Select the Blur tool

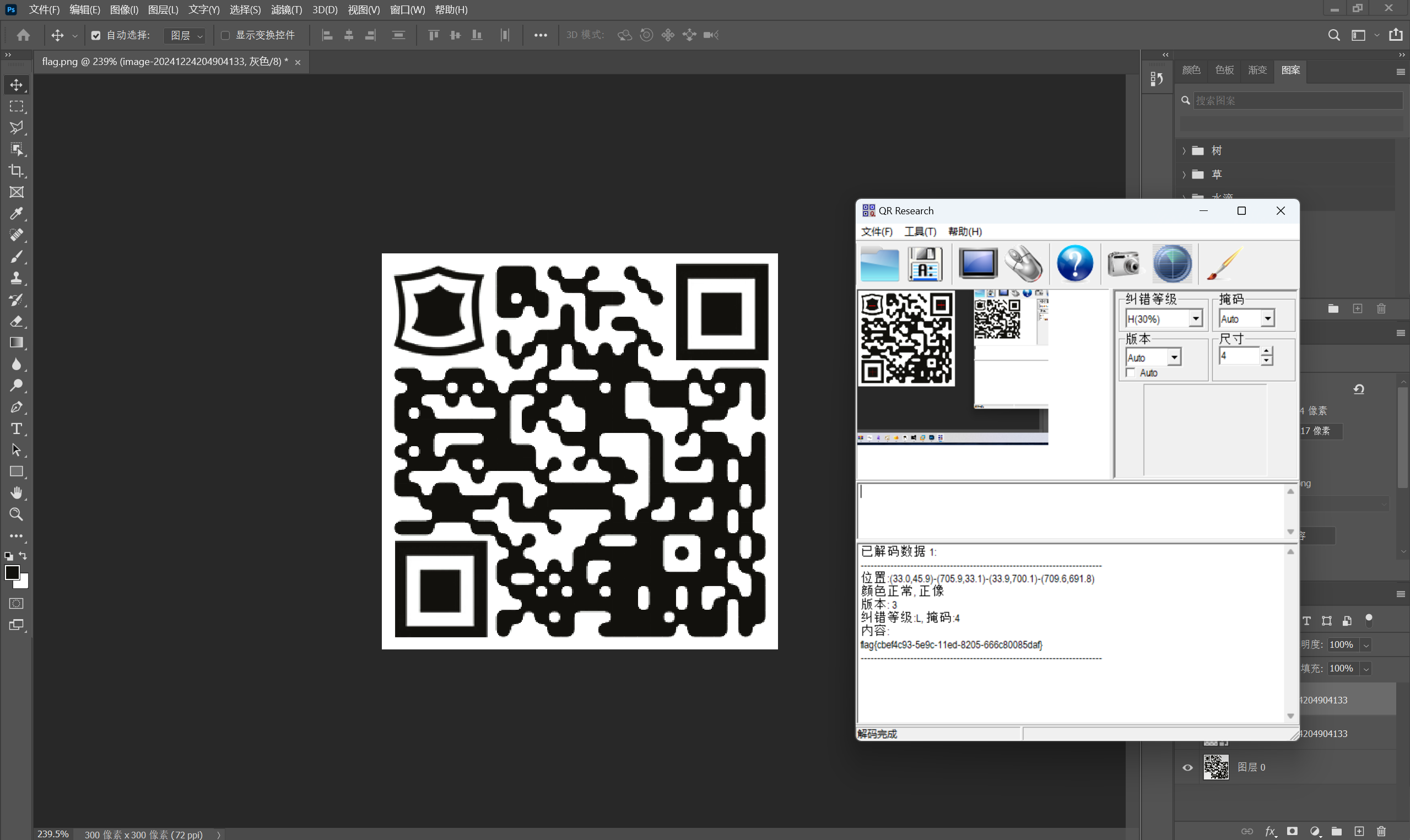pyautogui.click(x=17, y=364)
